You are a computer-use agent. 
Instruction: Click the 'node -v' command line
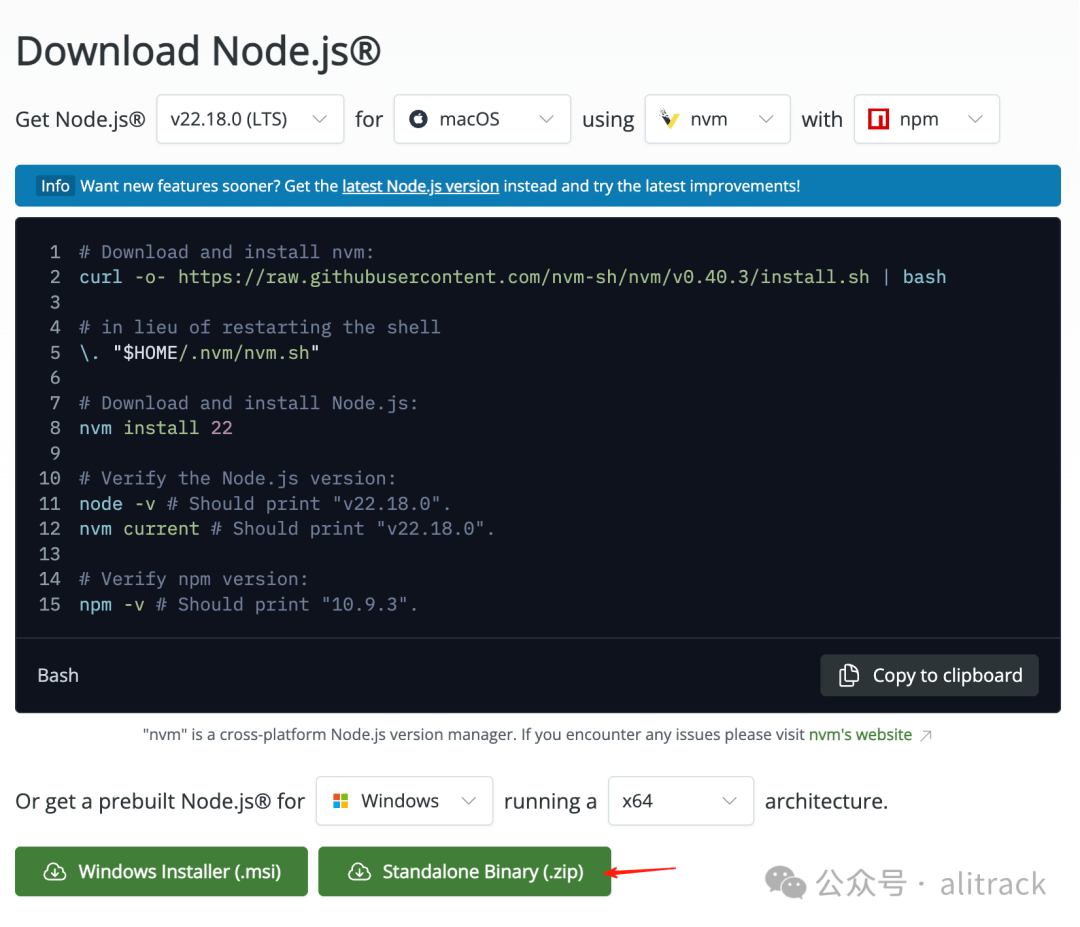pos(265,503)
